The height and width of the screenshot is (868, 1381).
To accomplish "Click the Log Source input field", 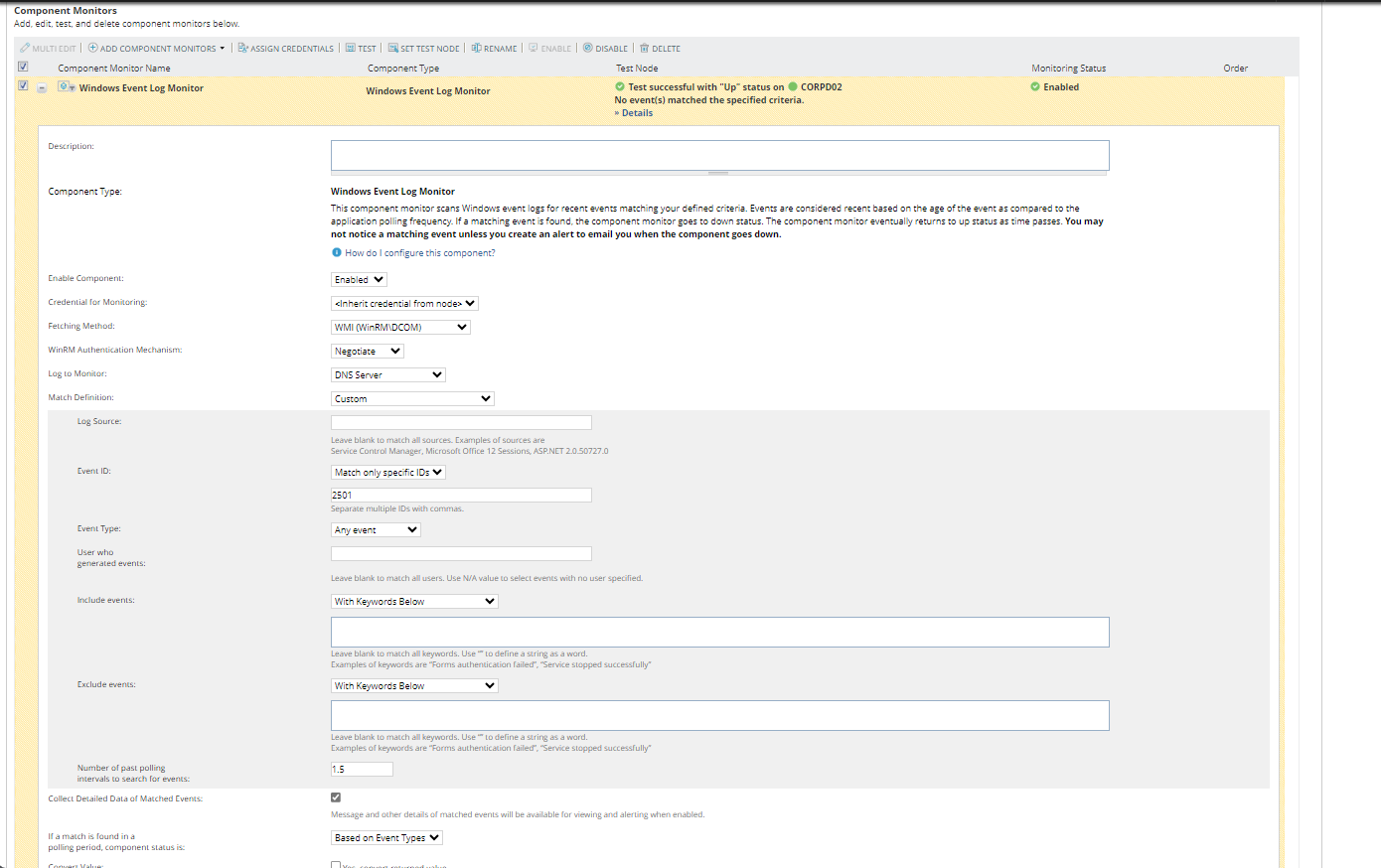I will point(461,422).
